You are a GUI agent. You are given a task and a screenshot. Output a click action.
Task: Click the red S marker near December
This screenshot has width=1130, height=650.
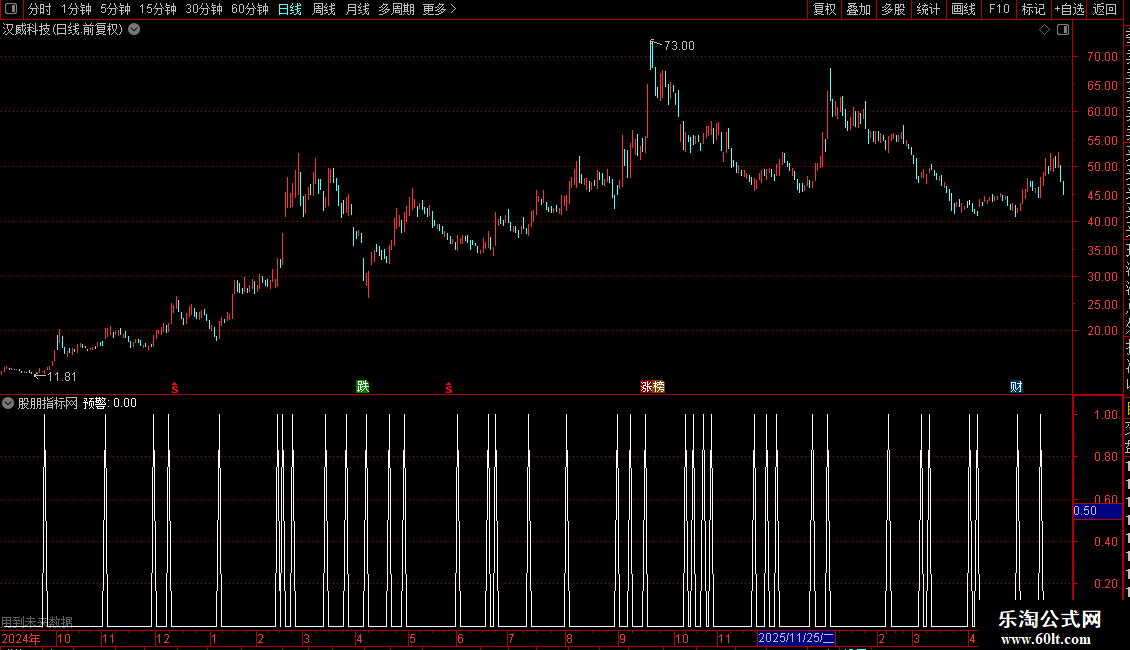(x=174, y=388)
